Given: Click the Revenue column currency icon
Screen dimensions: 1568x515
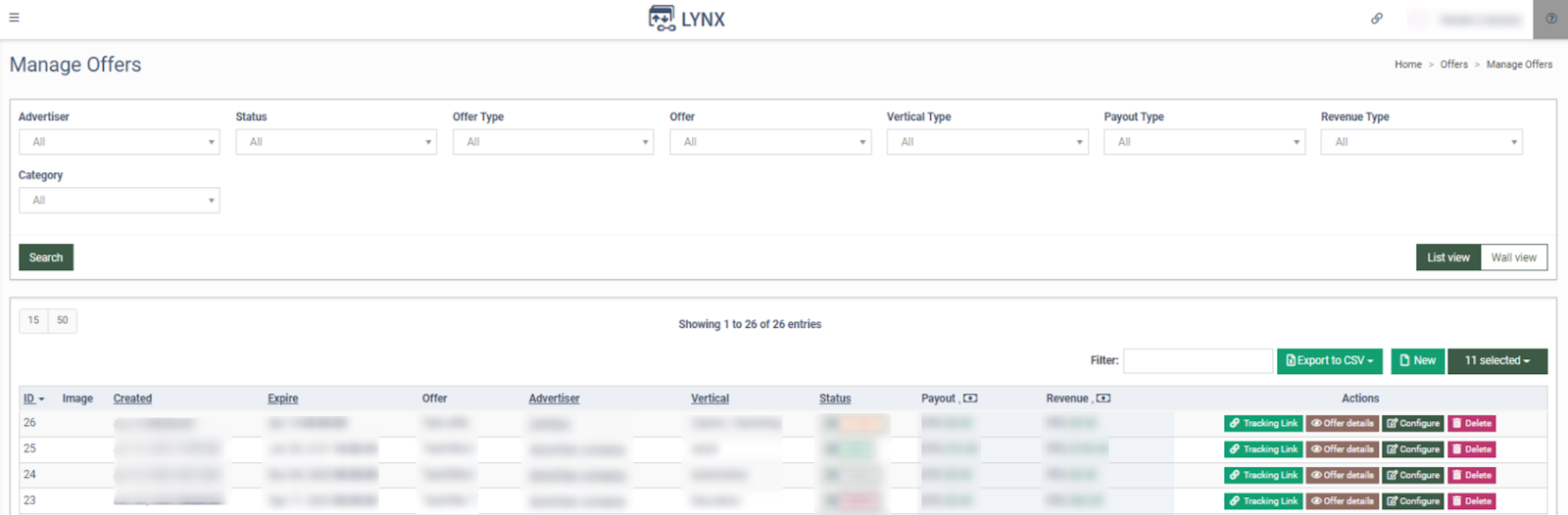Looking at the screenshot, I should coord(1103,398).
